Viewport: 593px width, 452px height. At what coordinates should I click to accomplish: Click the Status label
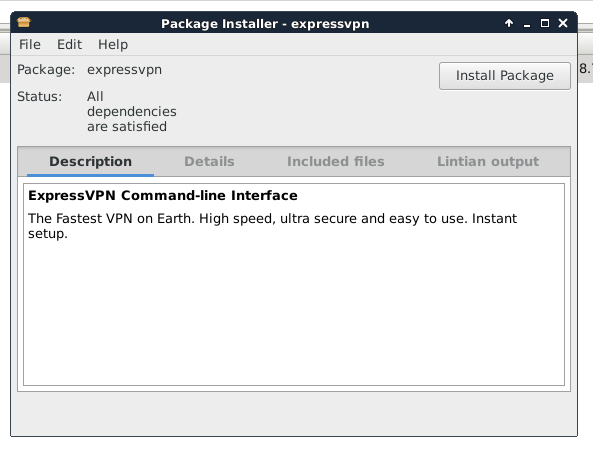pos(39,96)
